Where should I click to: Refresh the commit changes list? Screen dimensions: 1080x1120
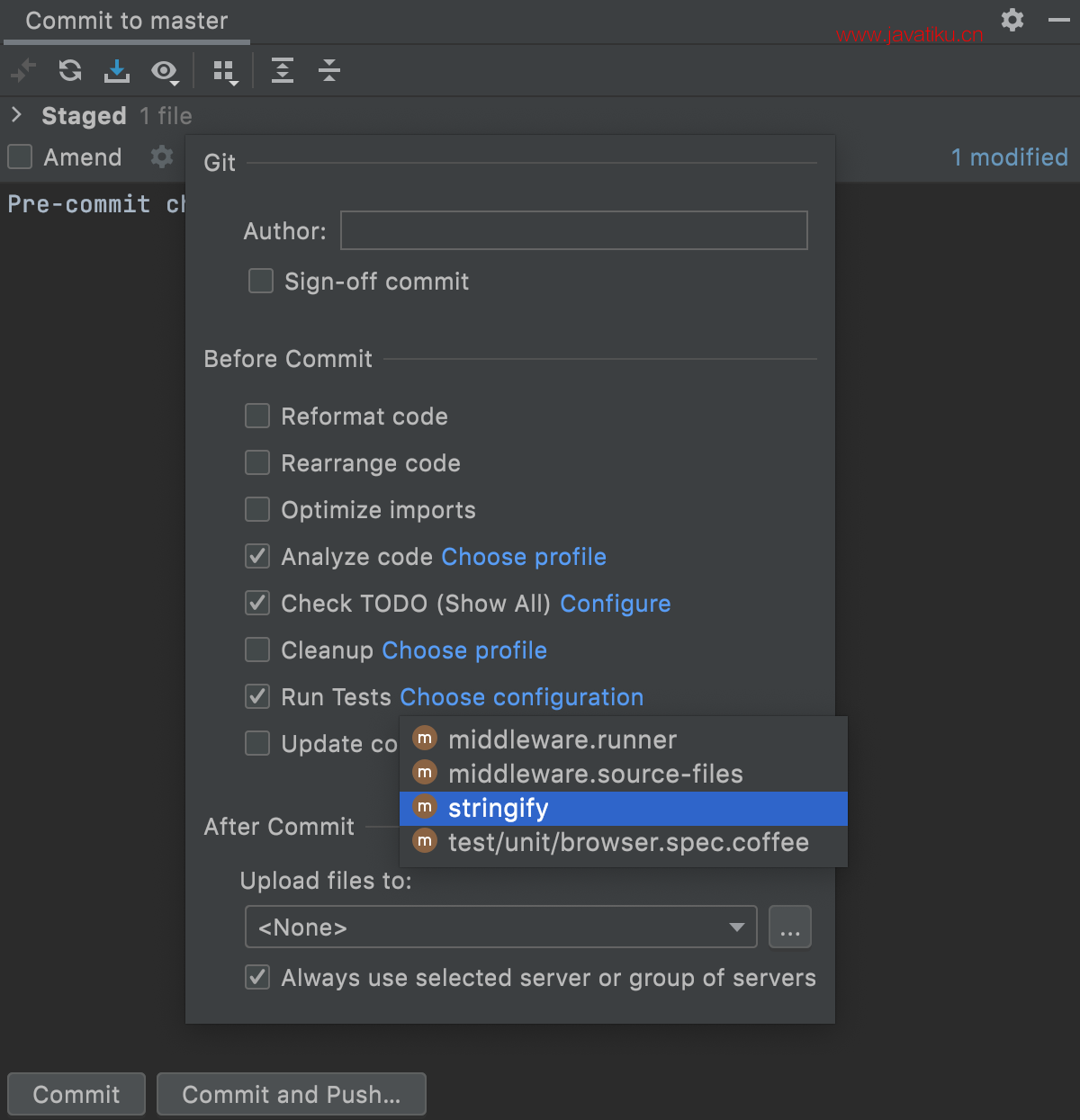pyautogui.click(x=70, y=70)
